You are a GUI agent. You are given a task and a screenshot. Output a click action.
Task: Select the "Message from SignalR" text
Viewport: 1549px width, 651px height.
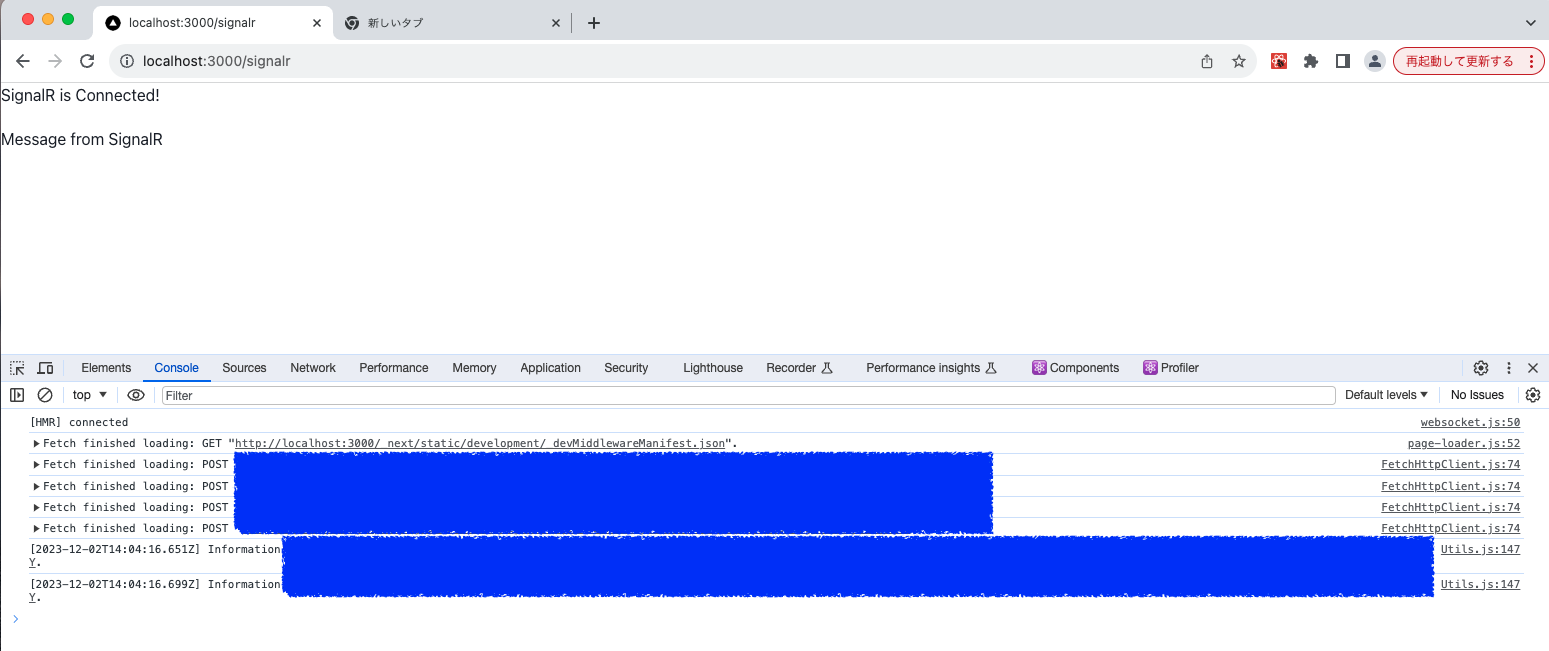pos(82,140)
